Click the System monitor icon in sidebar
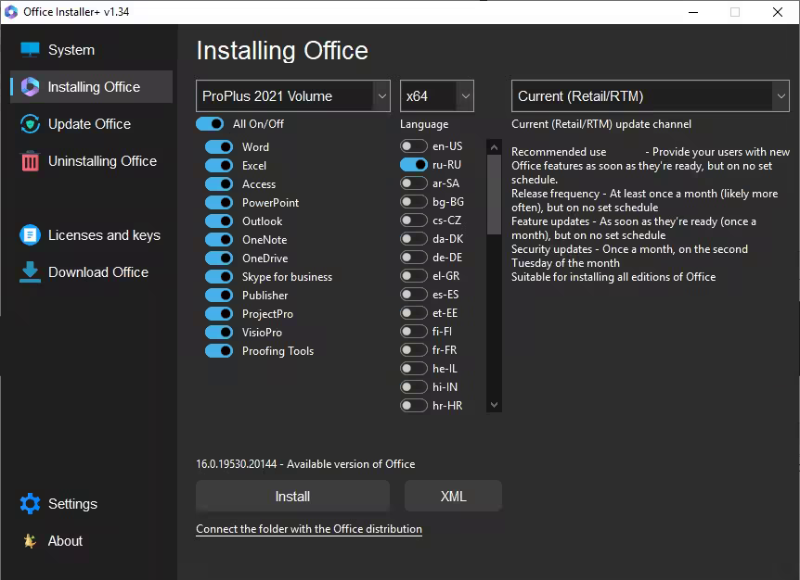800x580 pixels. click(x=30, y=50)
